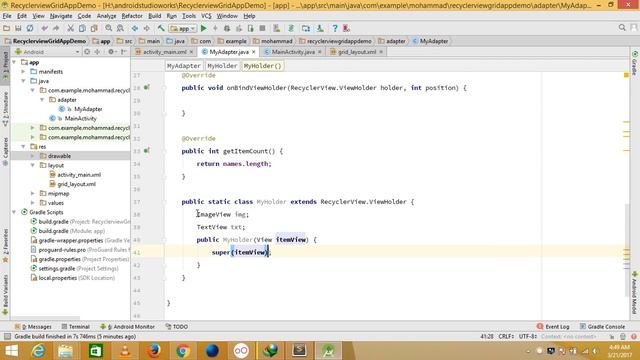Click the Save All toolbar icon

point(18,28)
